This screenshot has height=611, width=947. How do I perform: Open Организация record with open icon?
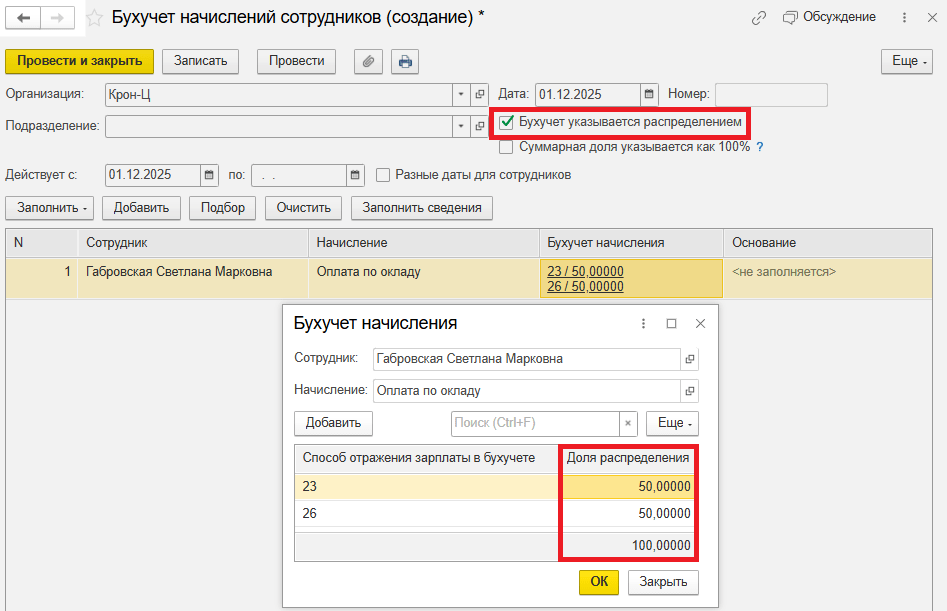click(479, 94)
